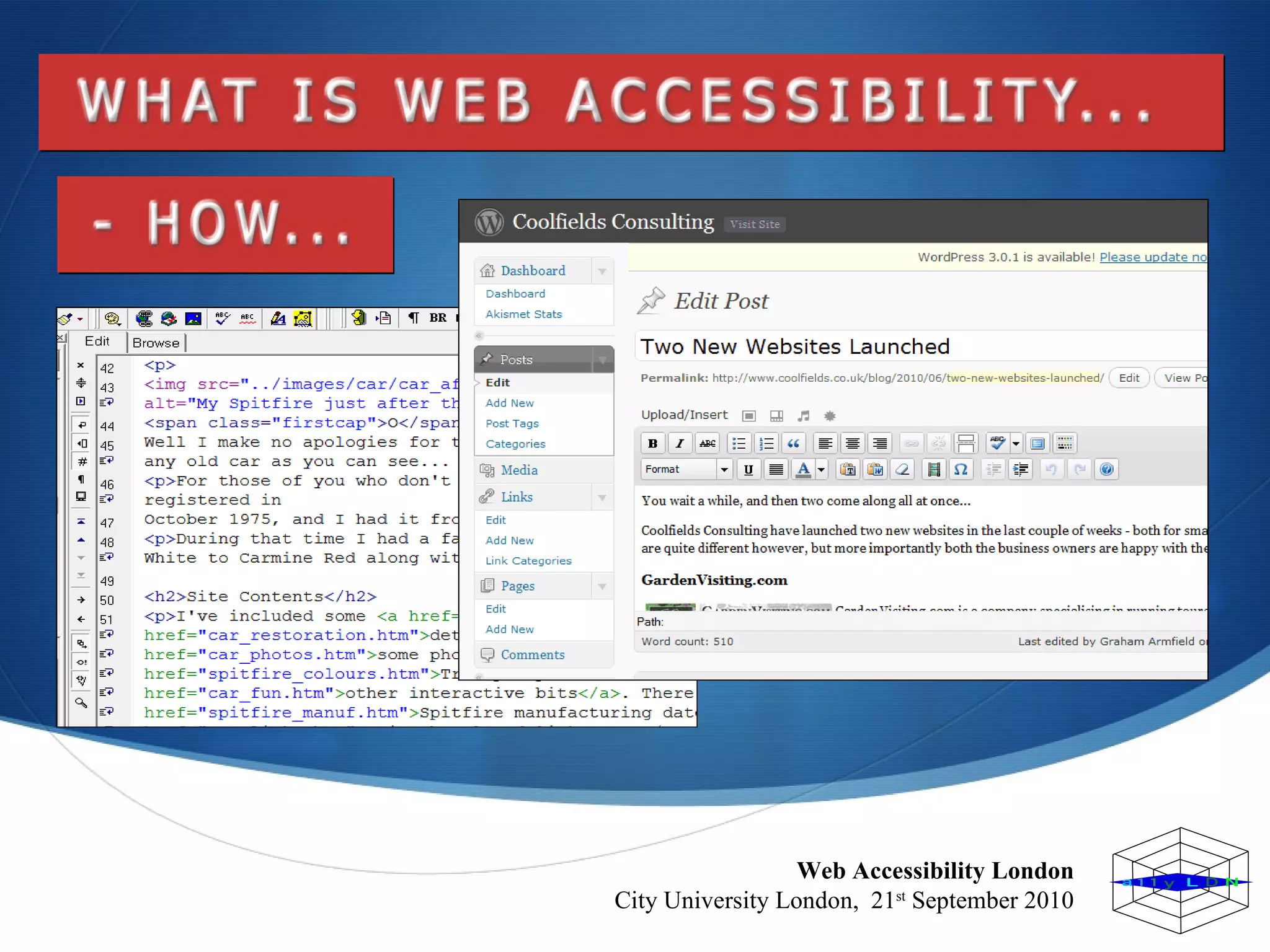Open spellcheck language dropdown arrow
This screenshot has height=952, width=1270.
[1016, 443]
